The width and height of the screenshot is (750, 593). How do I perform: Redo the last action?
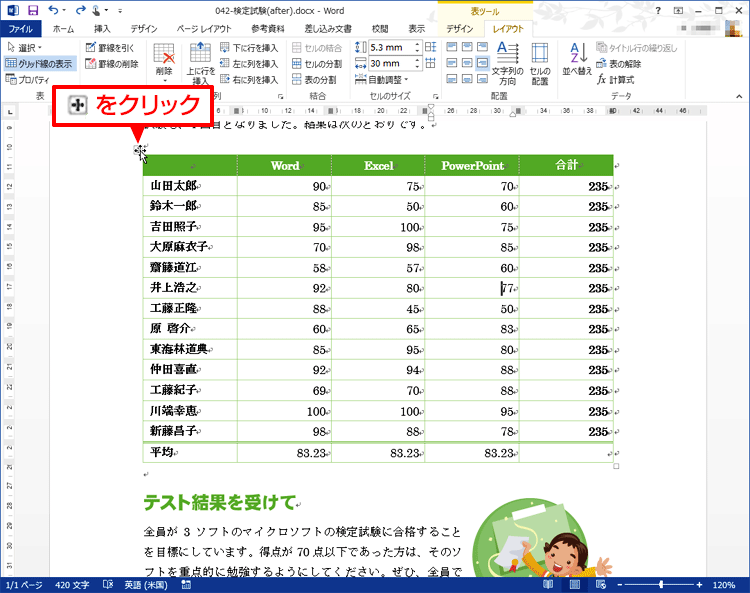pos(80,10)
